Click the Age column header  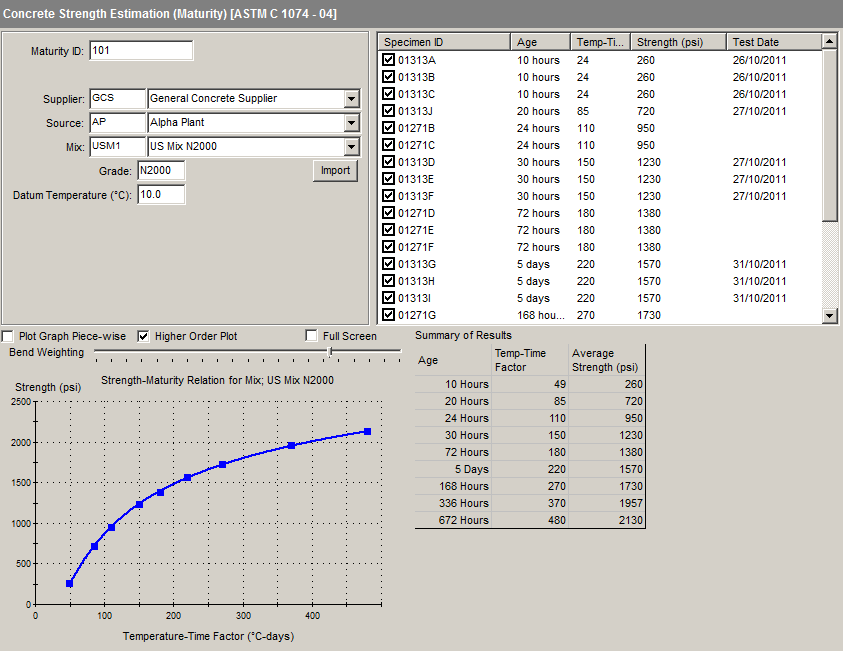click(541, 42)
